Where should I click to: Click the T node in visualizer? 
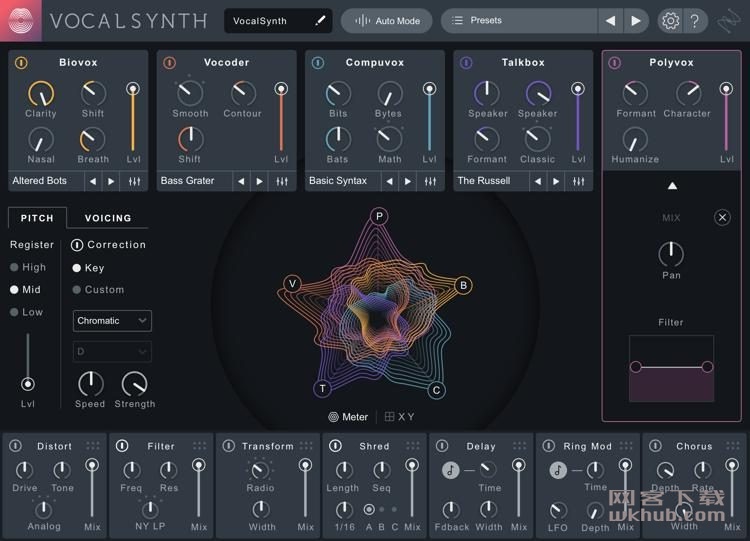322,388
